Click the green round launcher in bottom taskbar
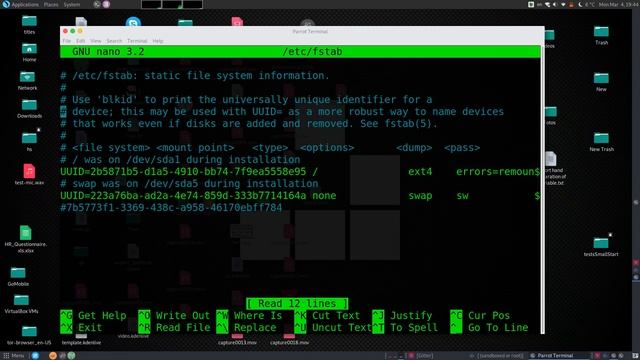 click(x=71, y=356)
